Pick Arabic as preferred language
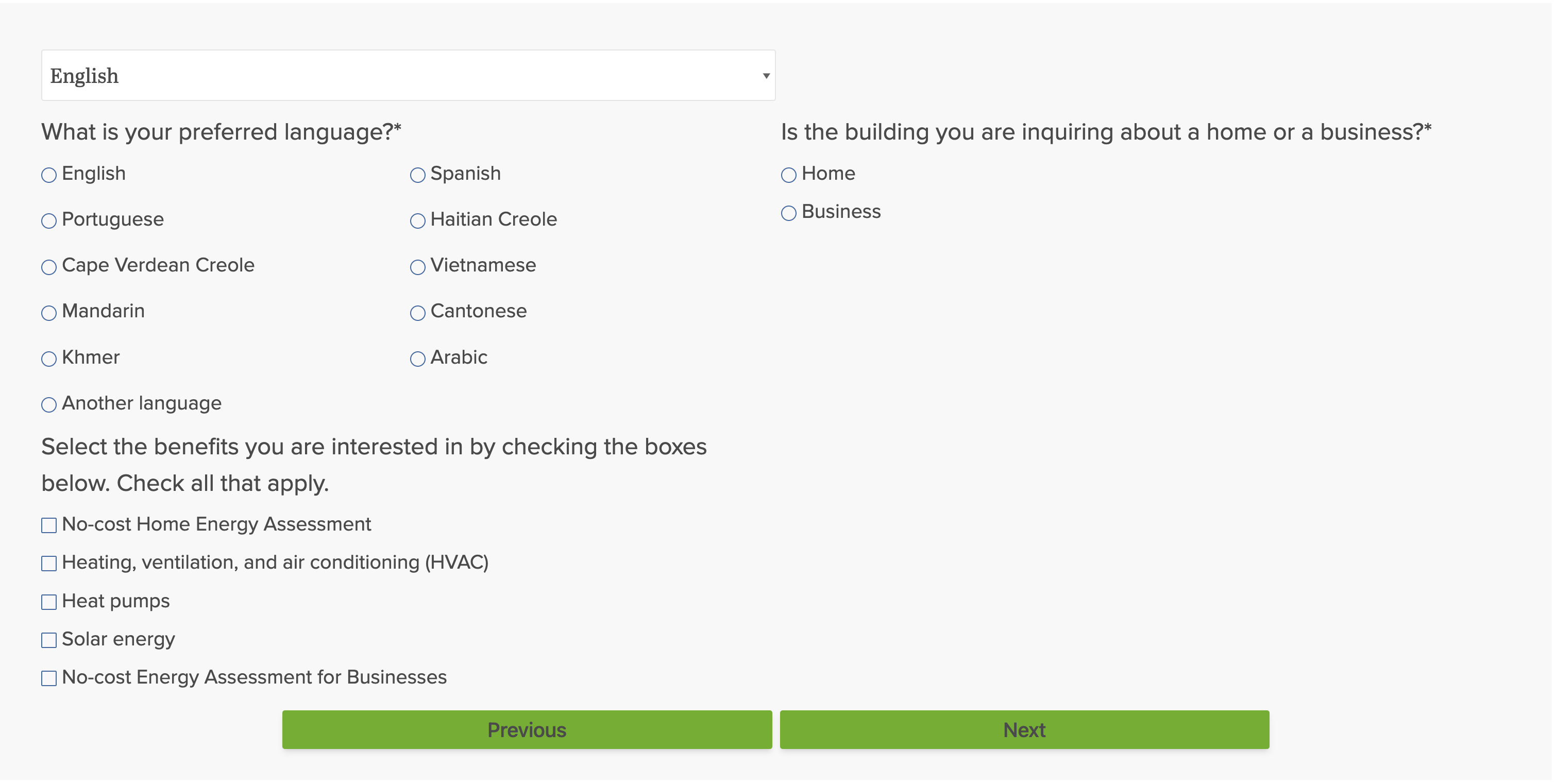Viewport: 1555px width, 784px height. [417, 359]
